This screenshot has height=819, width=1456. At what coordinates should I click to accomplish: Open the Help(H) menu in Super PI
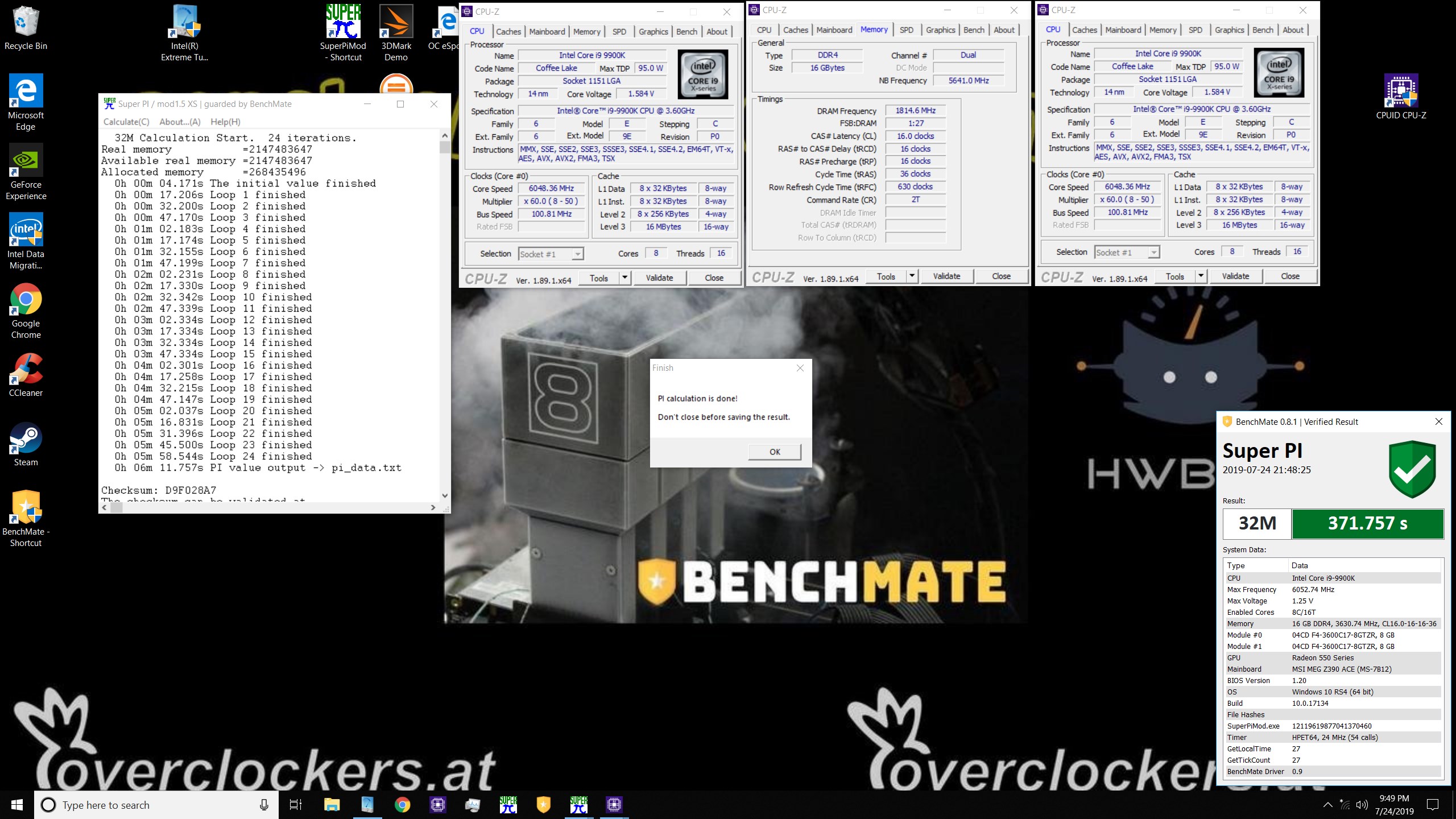[225, 122]
